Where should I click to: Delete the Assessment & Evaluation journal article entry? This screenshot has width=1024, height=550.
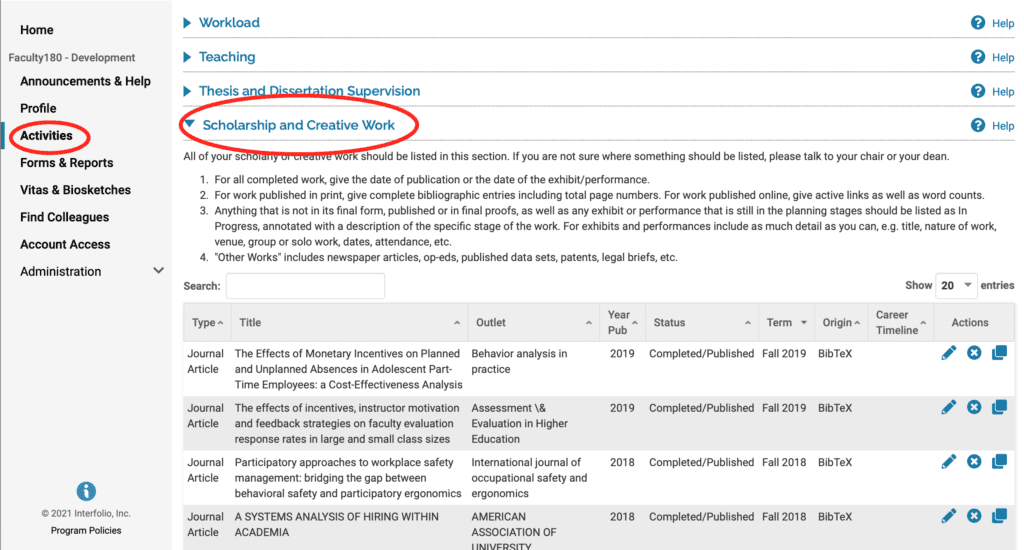pos(974,408)
